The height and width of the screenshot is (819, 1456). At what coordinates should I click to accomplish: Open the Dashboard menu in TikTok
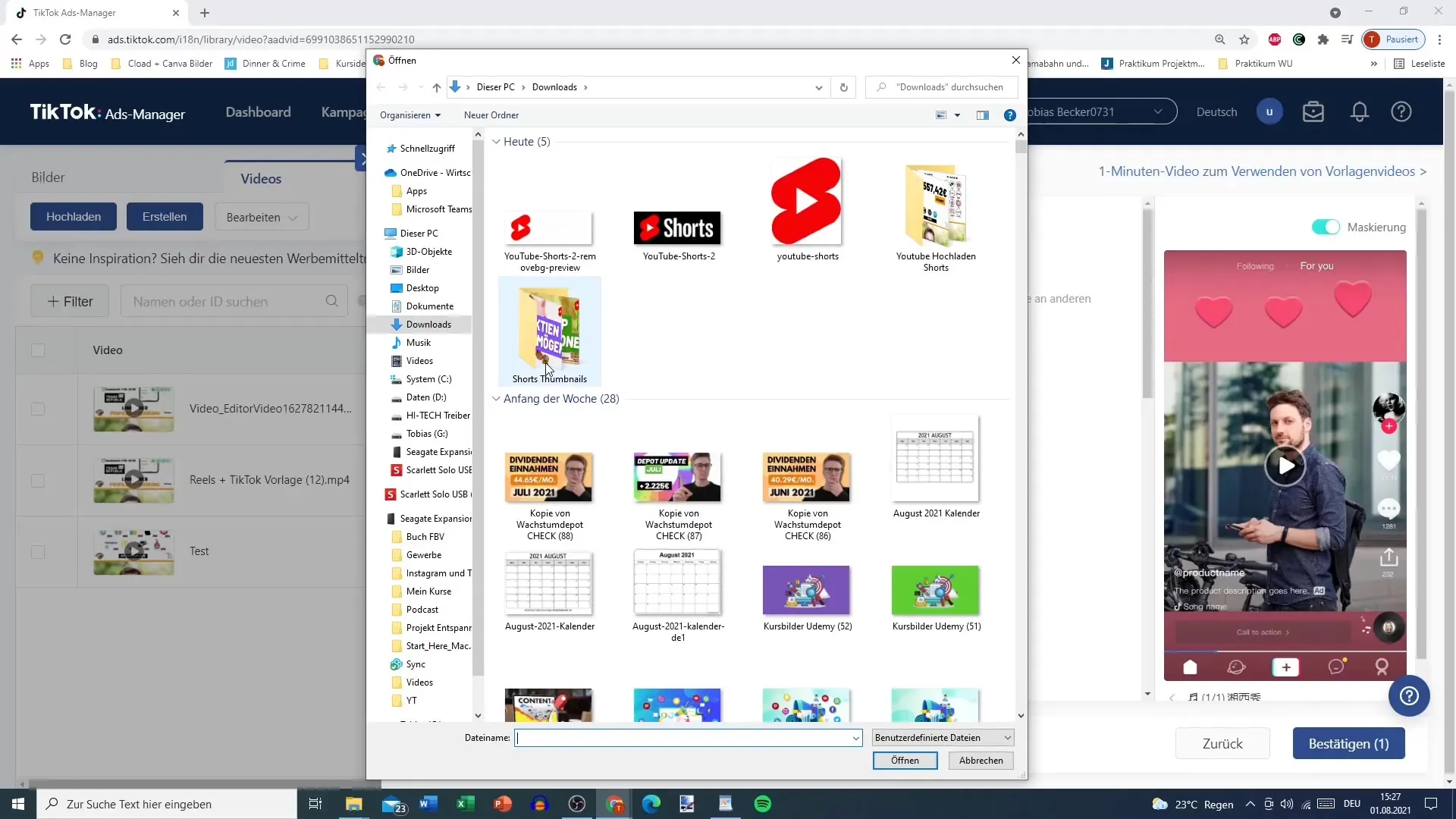coord(258,112)
